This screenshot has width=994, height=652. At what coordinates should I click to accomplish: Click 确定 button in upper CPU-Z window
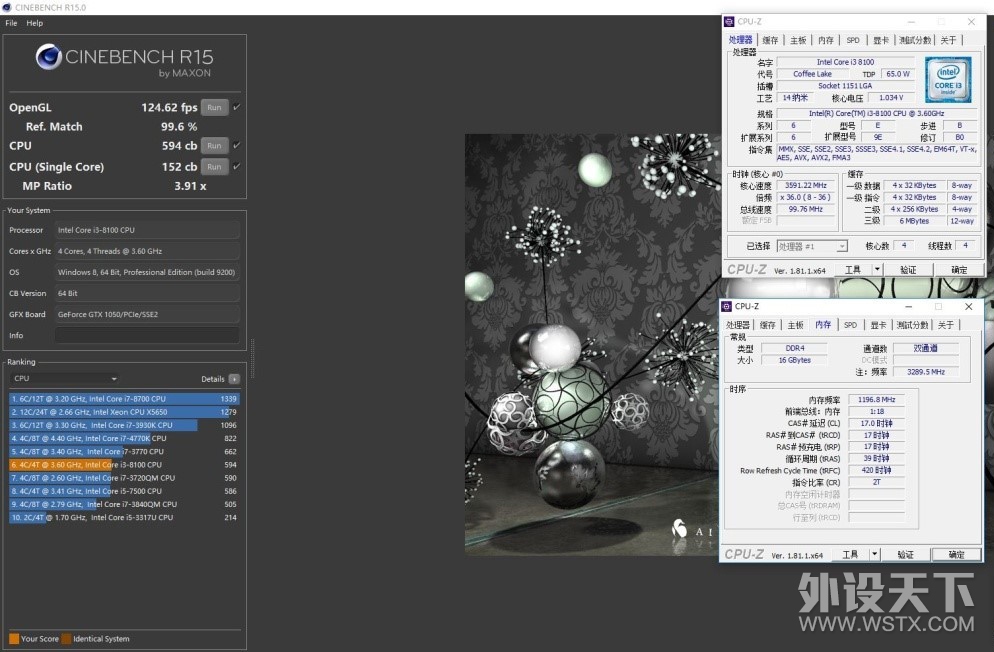click(959, 270)
